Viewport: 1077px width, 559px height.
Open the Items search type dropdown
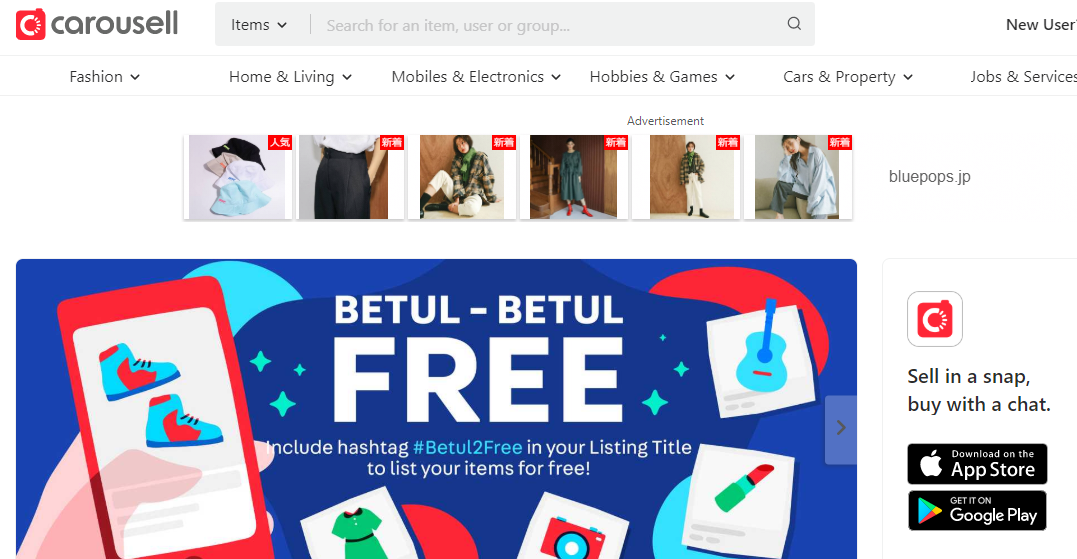[x=259, y=25]
